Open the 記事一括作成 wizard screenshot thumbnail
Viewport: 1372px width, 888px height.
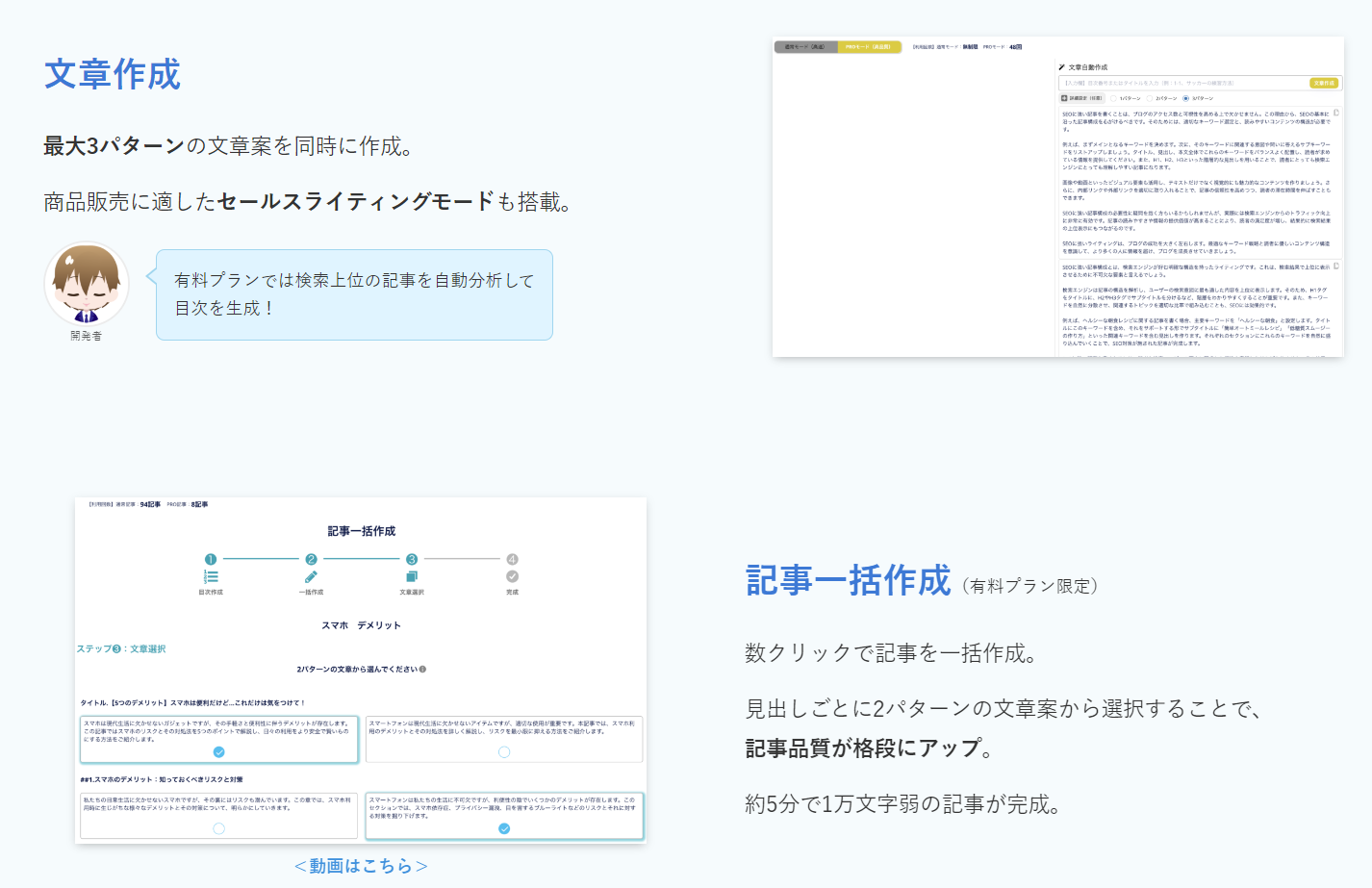pyautogui.click(x=361, y=671)
